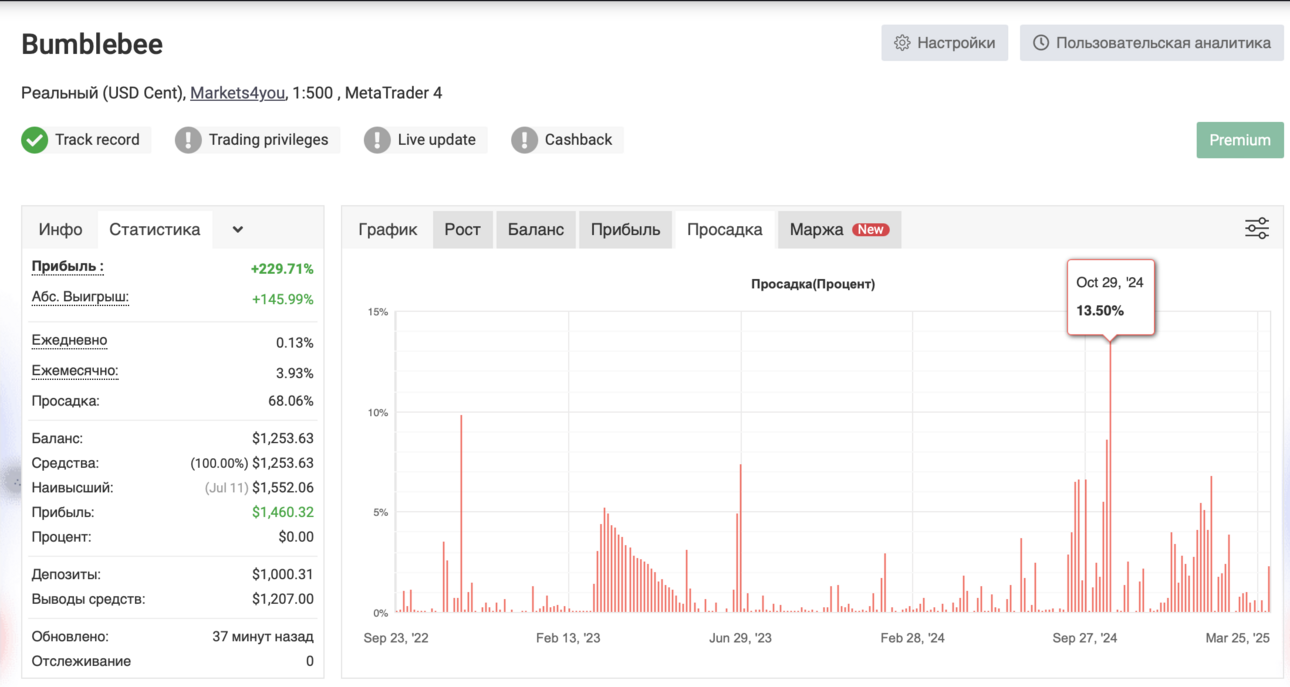Expand the dropdown arrow beside Статистика
The height and width of the screenshot is (687, 1290).
(237, 229)
